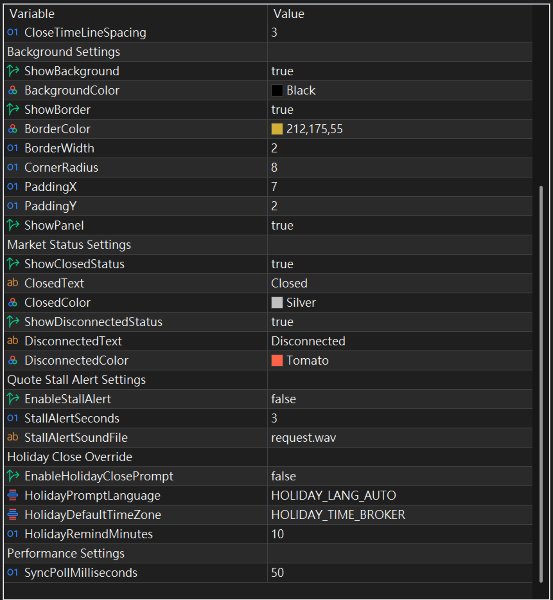Image resolution: width=553 pixels, height=600 pixels.
Task: Click the integer icon beside CloseTimeLineSpacing
Action: tap(13, 33)
